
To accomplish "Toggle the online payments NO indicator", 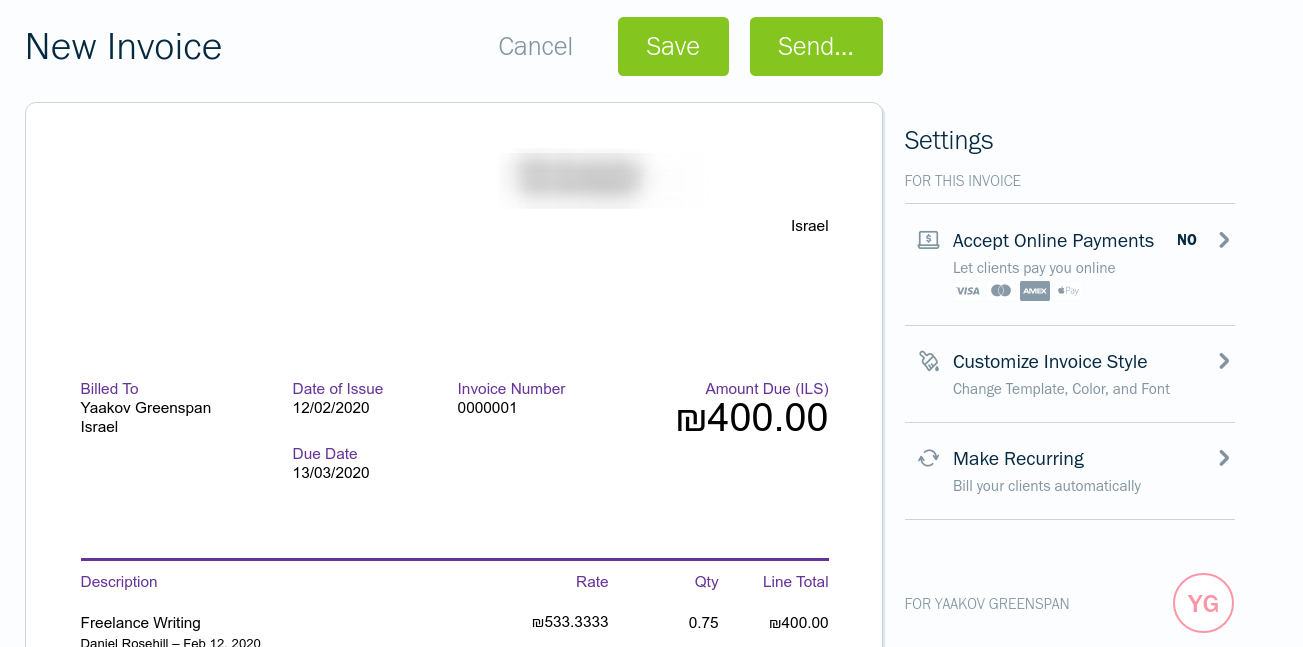I will (x=1187, y=240).
